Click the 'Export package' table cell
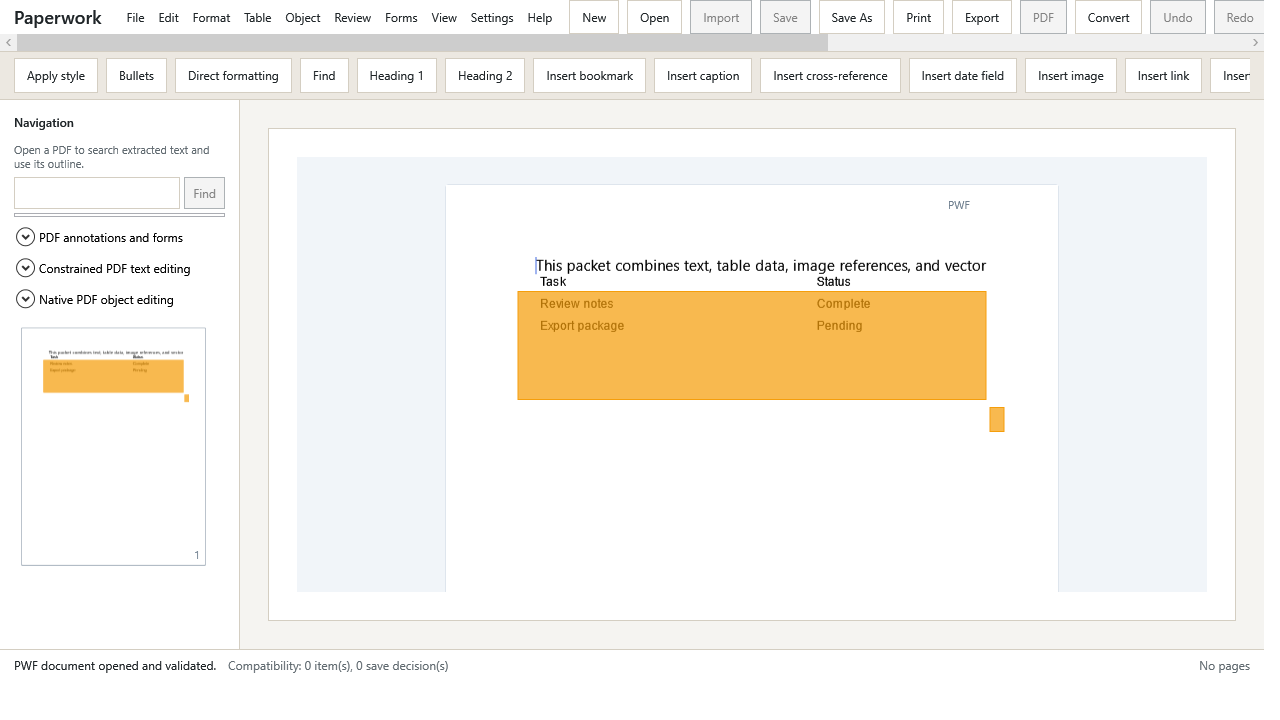 [582, 326]
